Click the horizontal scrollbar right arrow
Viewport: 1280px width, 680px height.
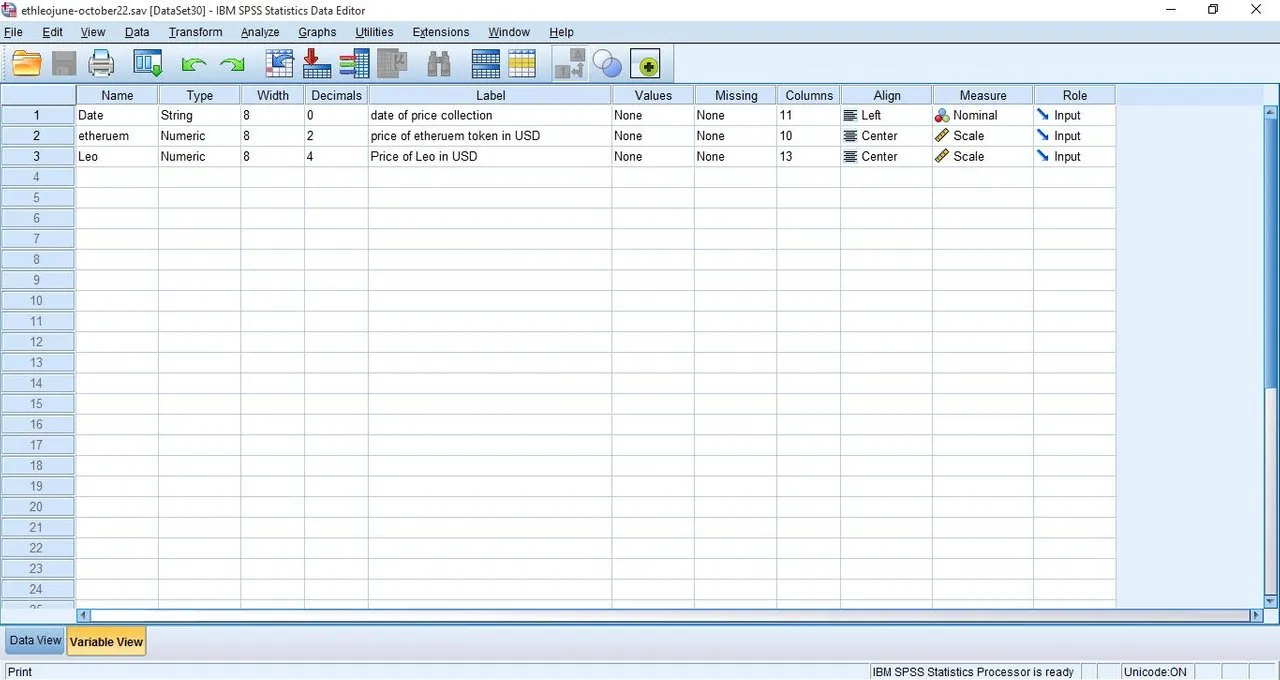[x=1257, y=616]
